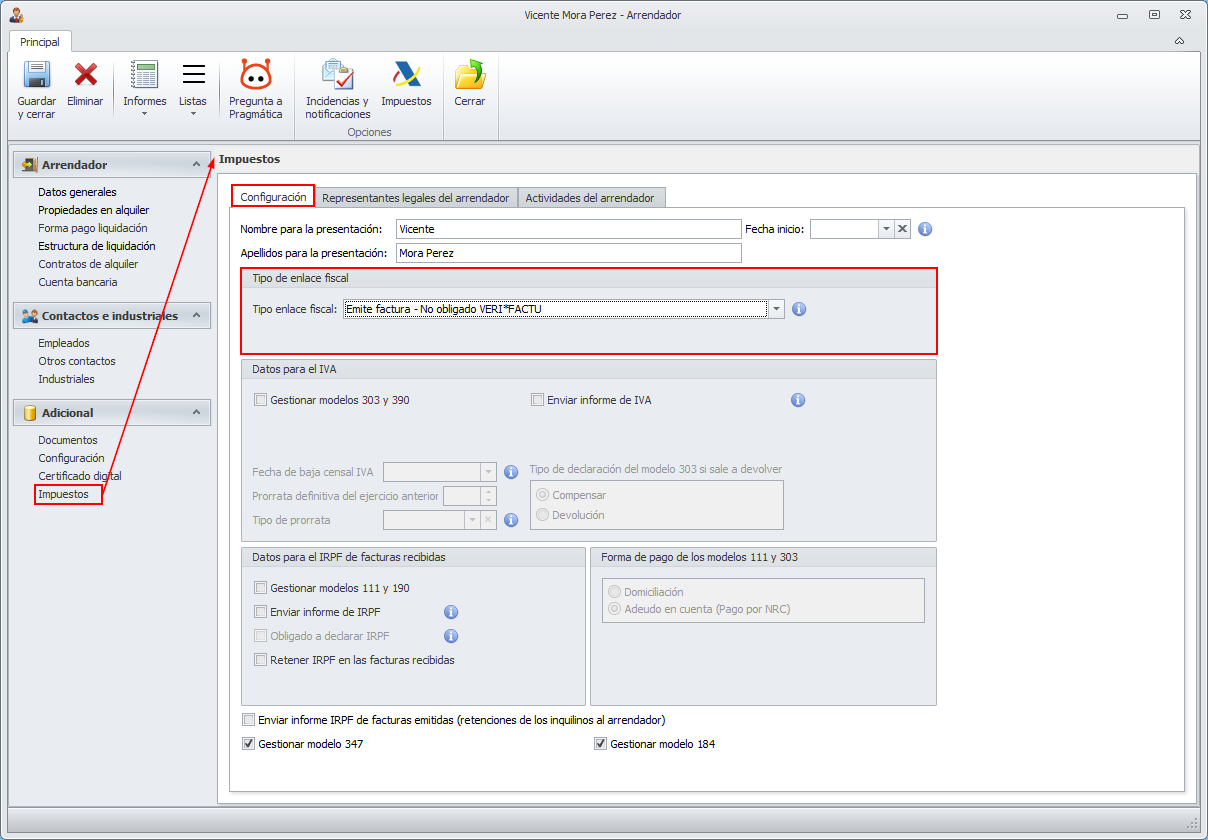Uncheck Gestionar modelo 184

pos(601,744)
